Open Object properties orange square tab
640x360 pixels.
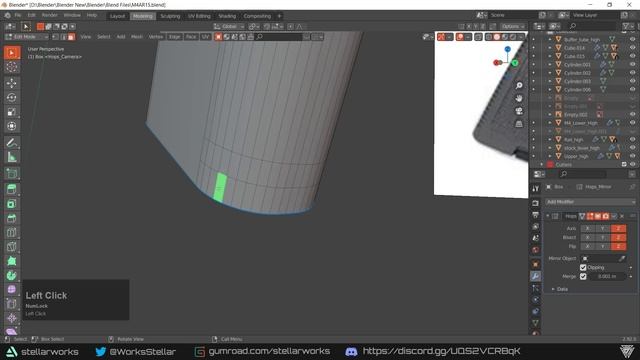pos(536,264)
